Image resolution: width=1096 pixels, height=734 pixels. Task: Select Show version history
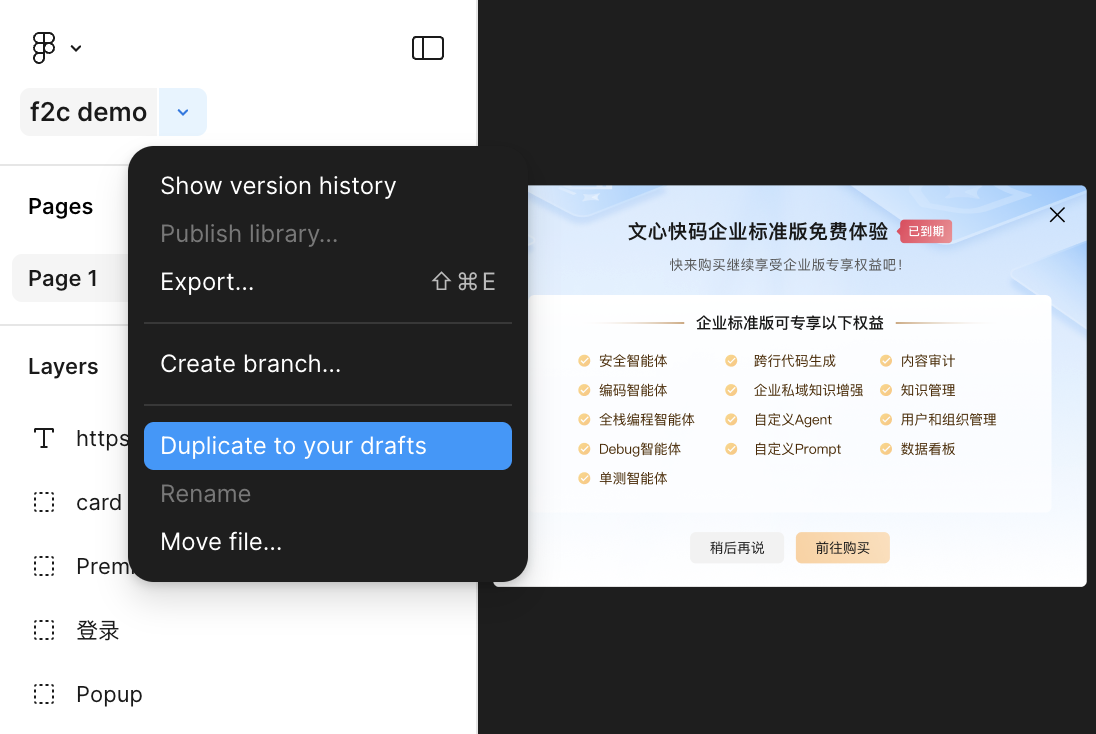click(328, 186)
